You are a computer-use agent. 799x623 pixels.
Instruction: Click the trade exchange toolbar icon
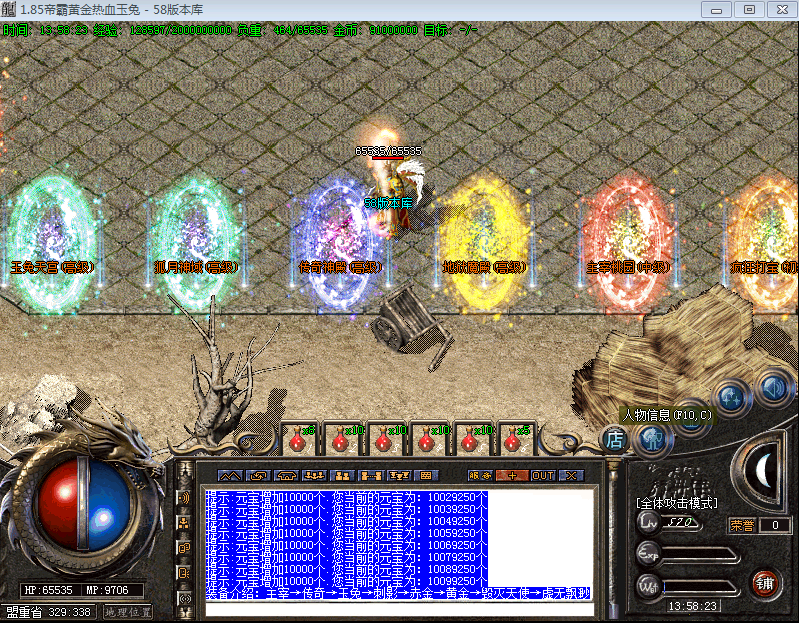tap(258, 476)
